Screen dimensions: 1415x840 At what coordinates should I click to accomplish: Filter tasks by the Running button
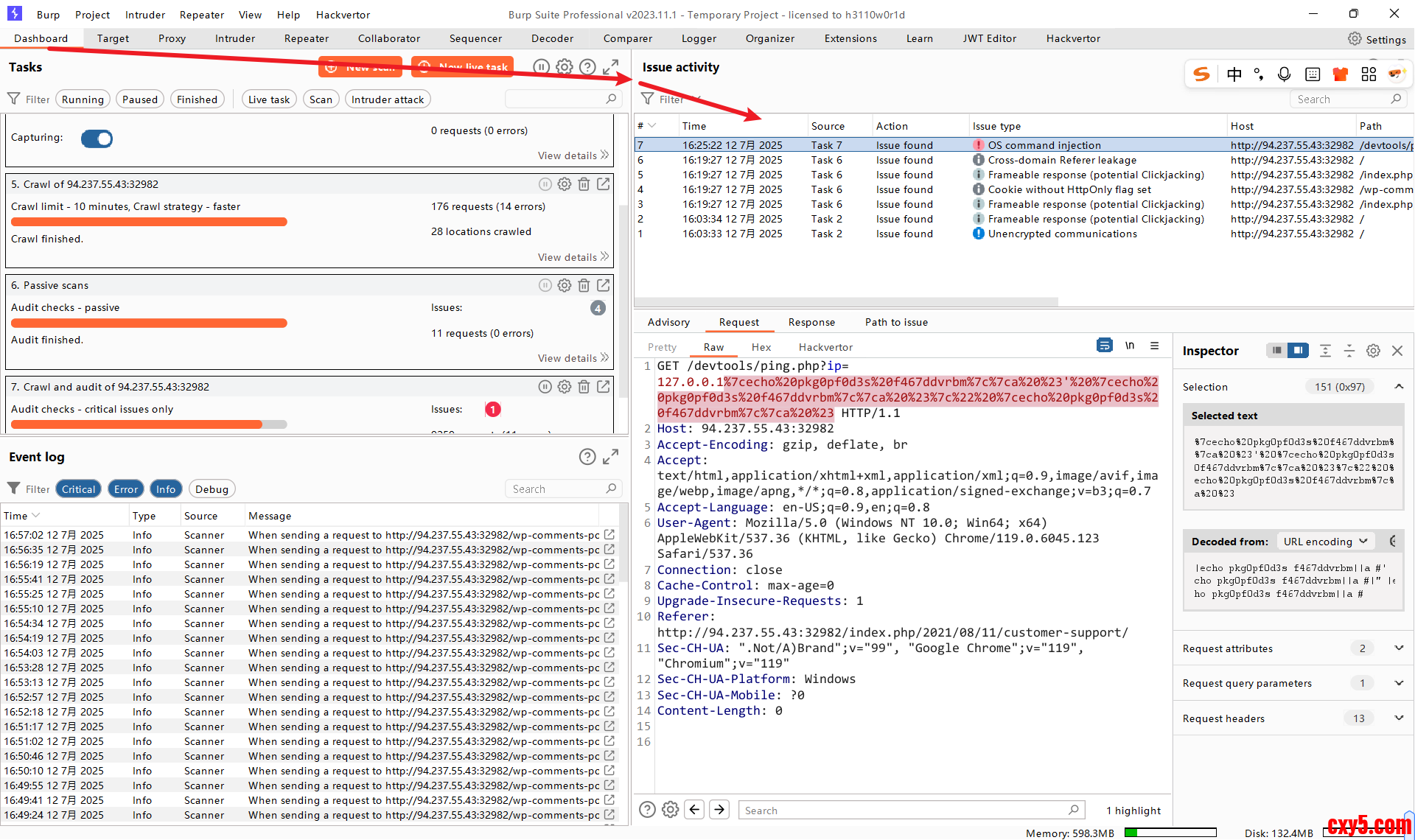pos(83,99)
